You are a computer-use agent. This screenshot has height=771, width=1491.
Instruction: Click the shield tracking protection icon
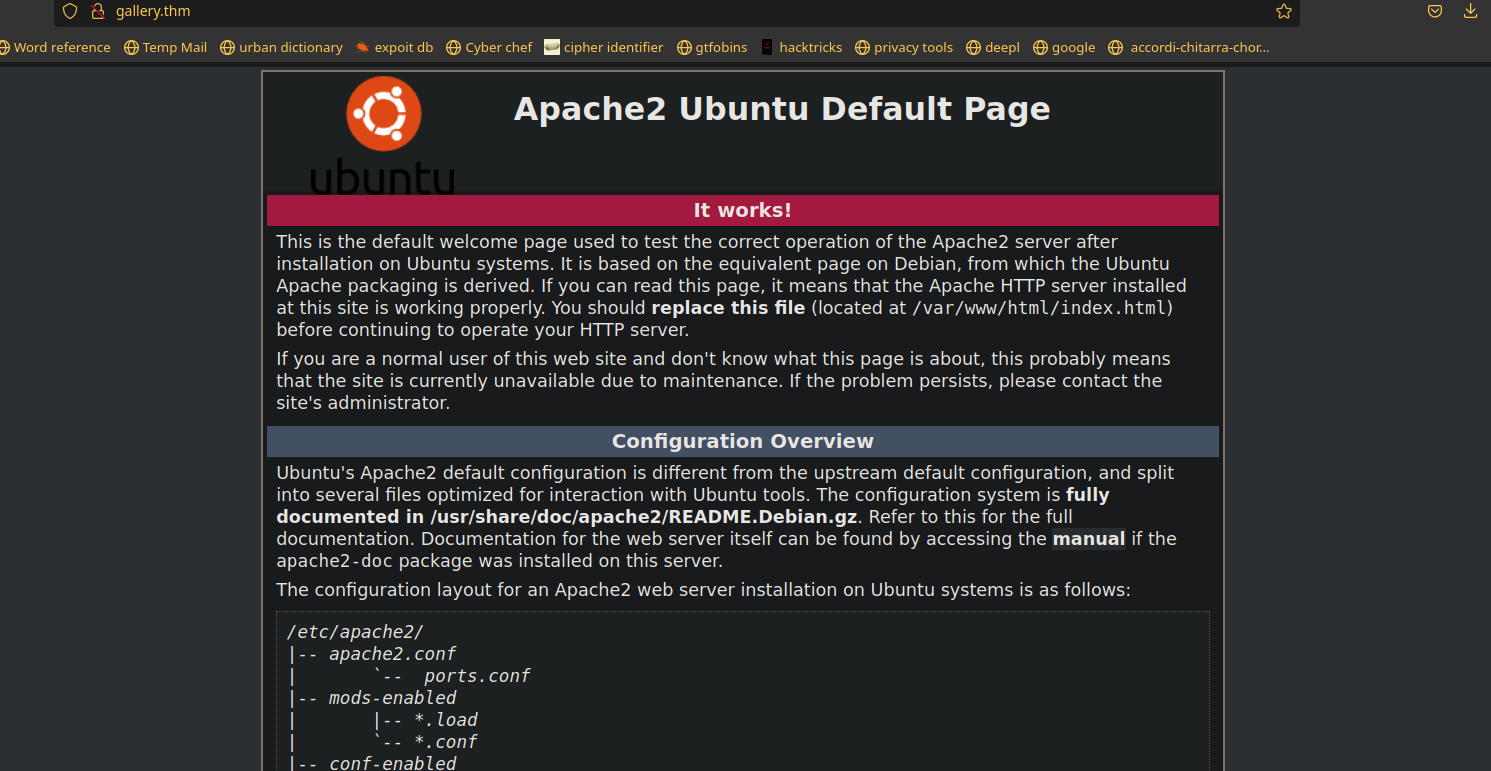69,11
